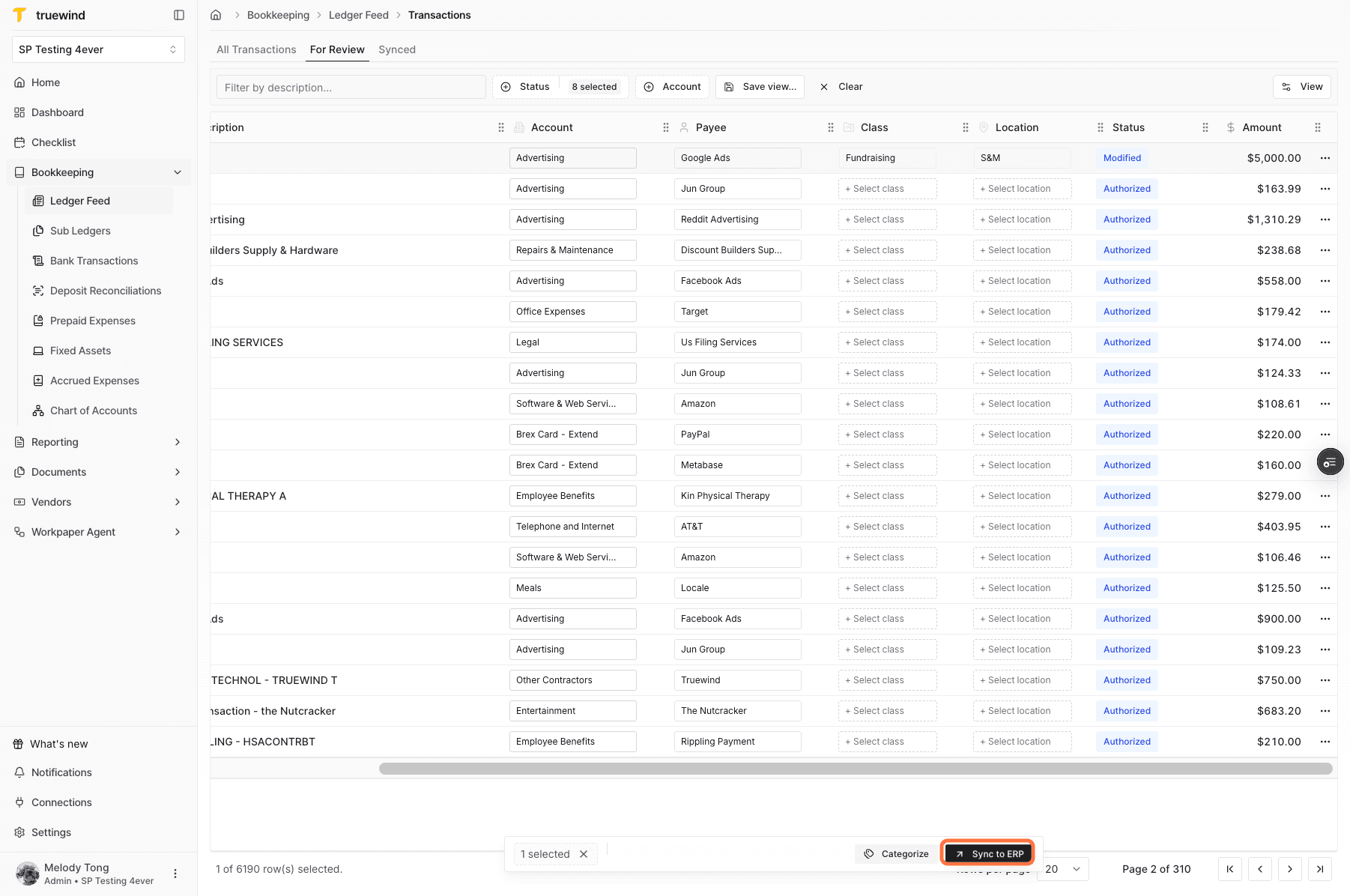The width and height of the screenshot is (1350, 896).
Task: Open row actions for $163.99 Jun Group row
Action: click(1325, 189)
